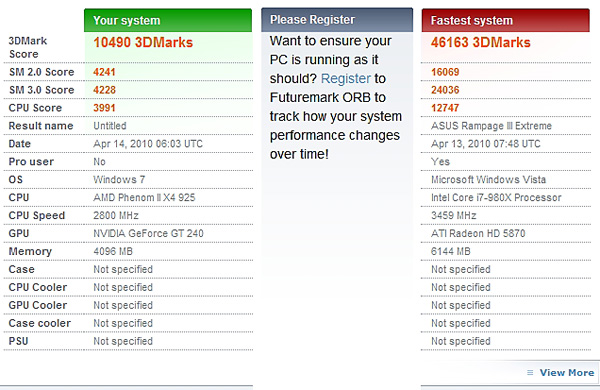
Task: Click the NVIDIA GeForce GT 240 entry
Action: pos(148,233)
